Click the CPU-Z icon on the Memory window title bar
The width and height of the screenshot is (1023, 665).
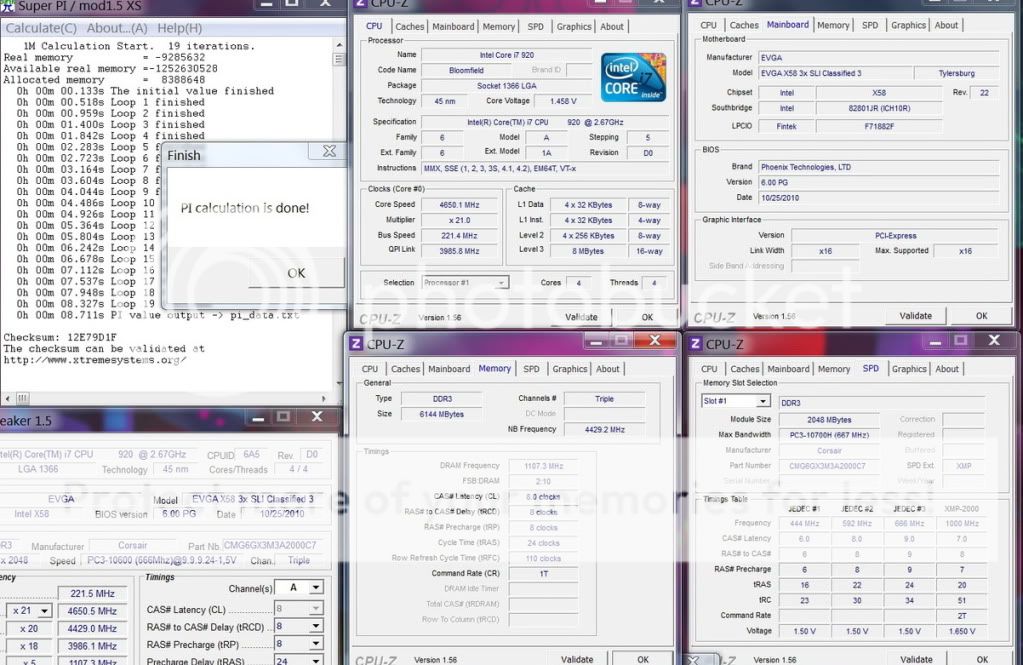coord(356,344)
